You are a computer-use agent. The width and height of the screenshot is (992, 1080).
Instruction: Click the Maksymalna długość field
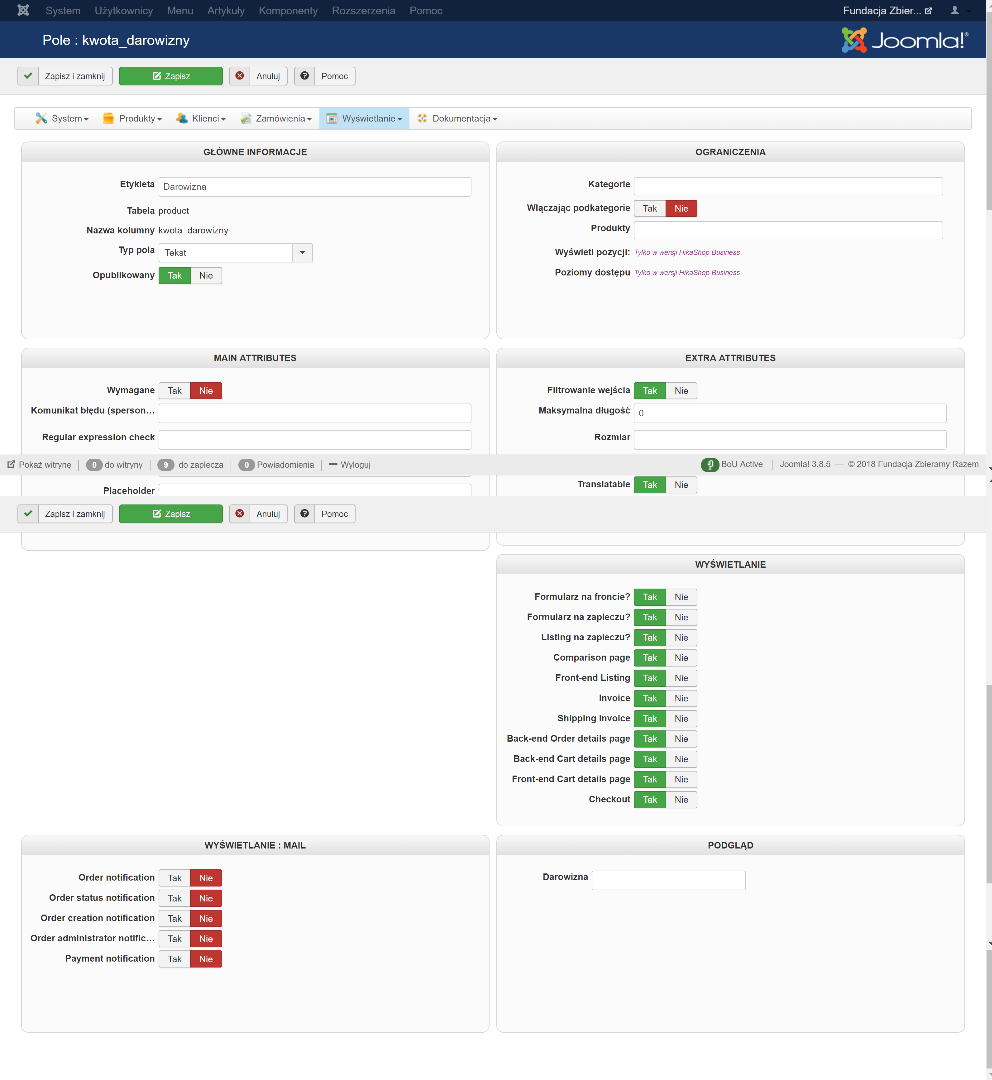coord(790,413)
